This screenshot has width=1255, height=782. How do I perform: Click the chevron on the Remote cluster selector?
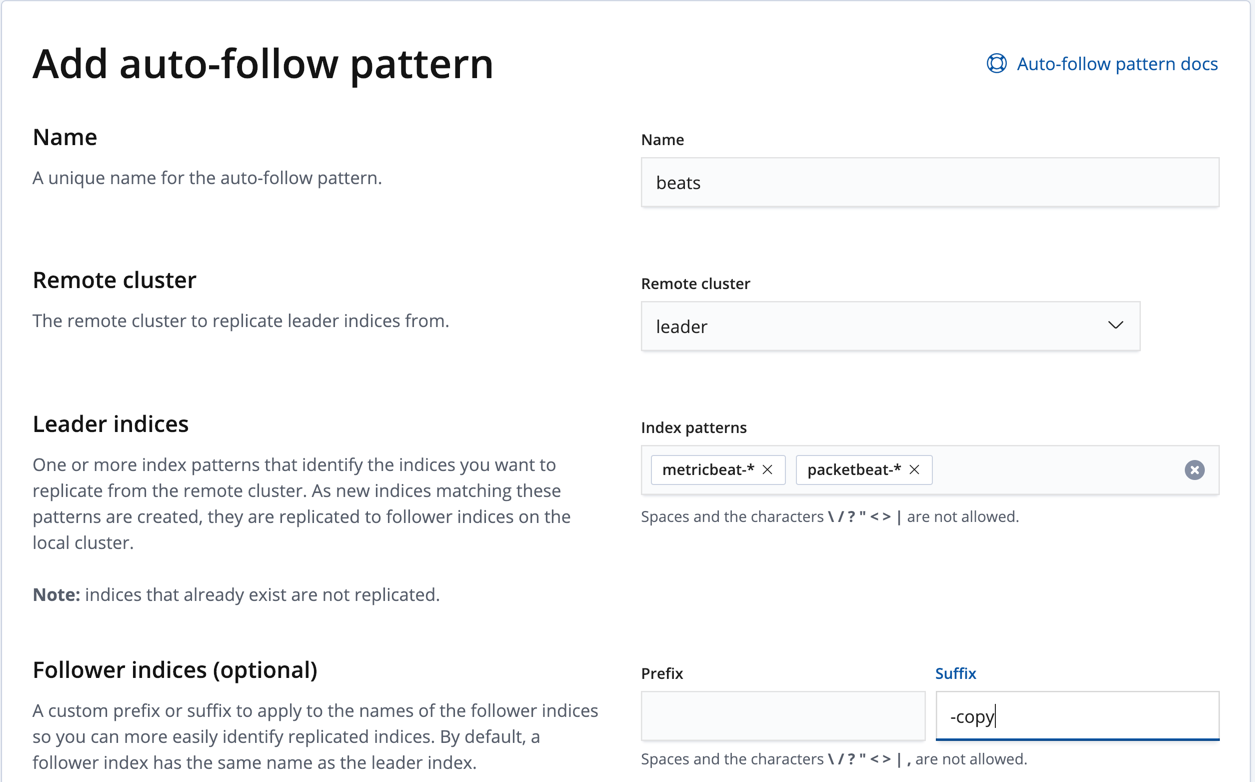point(1114,325)
